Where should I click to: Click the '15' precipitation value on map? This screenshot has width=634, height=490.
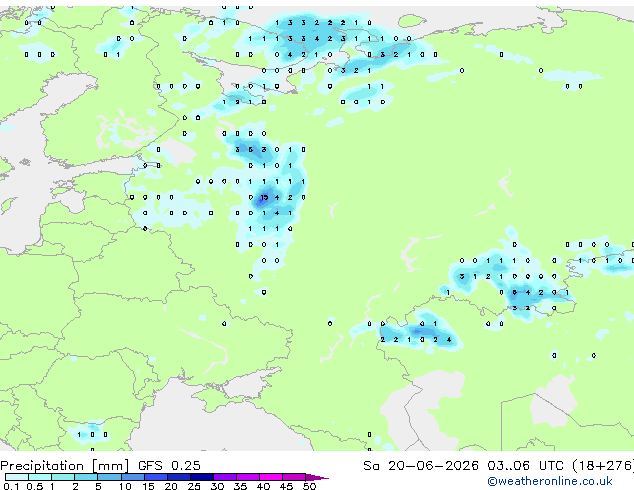tap(264, 197)
